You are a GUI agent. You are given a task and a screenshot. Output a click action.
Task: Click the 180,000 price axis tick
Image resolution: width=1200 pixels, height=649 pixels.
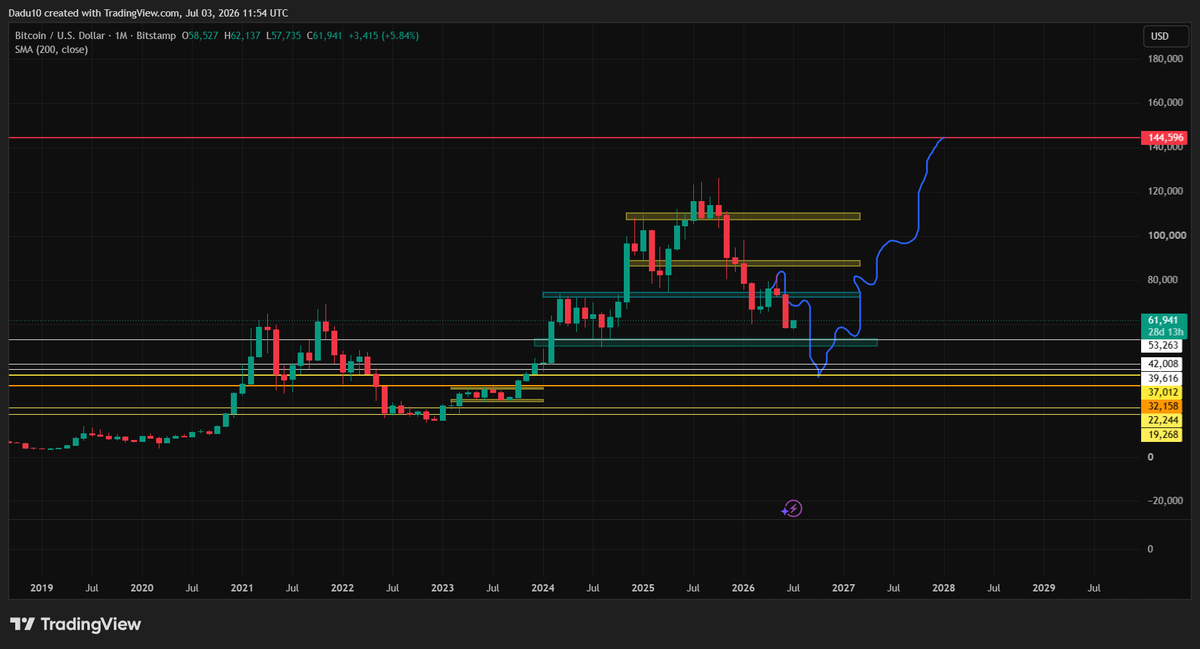click(x=1164, y=59)
